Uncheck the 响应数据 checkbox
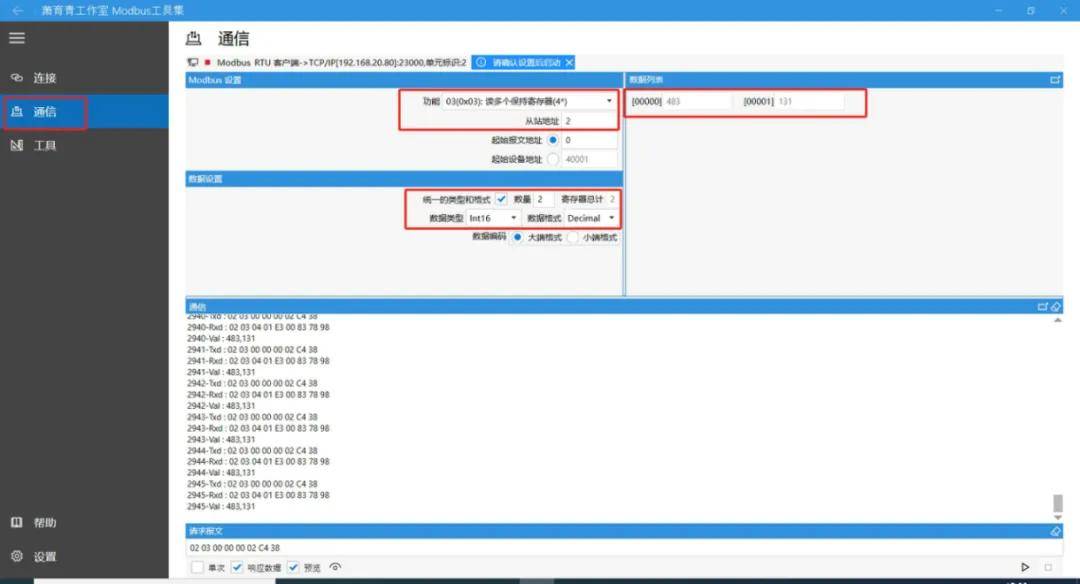This screenshot has width=1080, height=584. coord(237,567)
